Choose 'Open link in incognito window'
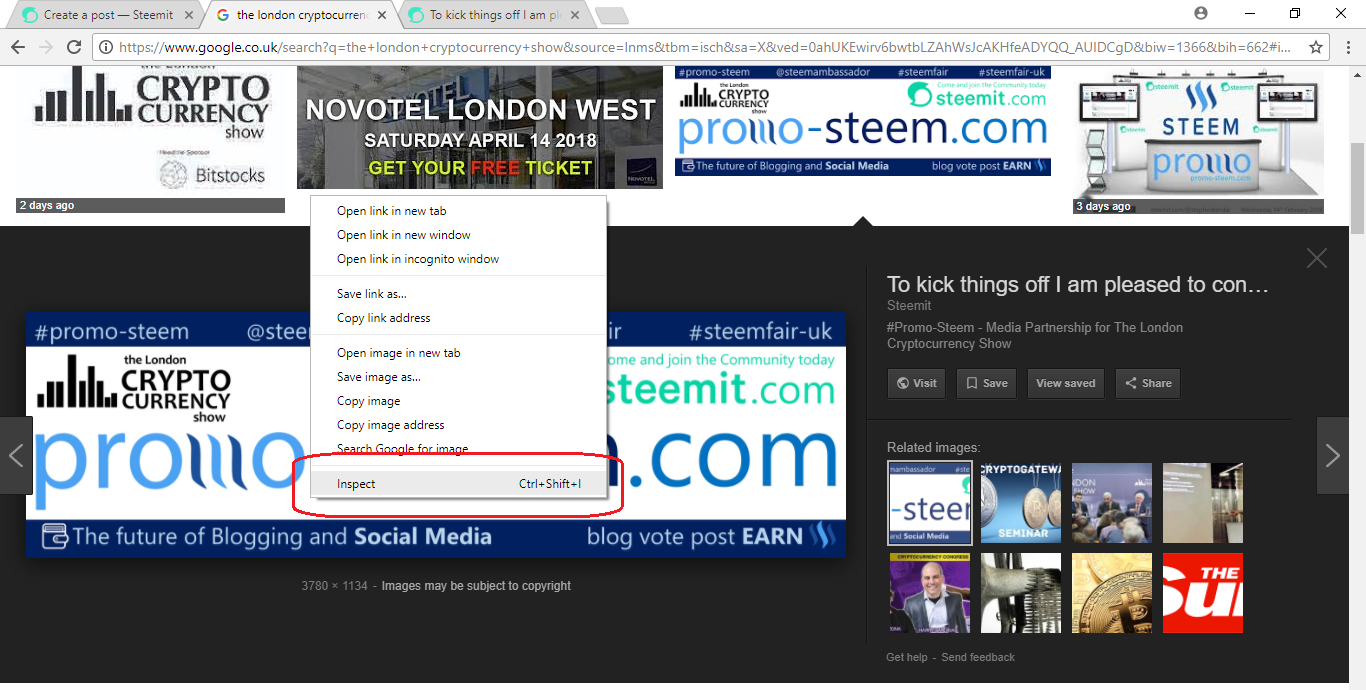Screen dimensions: 1366x690 pyautogui.click(x=458, y=259)
